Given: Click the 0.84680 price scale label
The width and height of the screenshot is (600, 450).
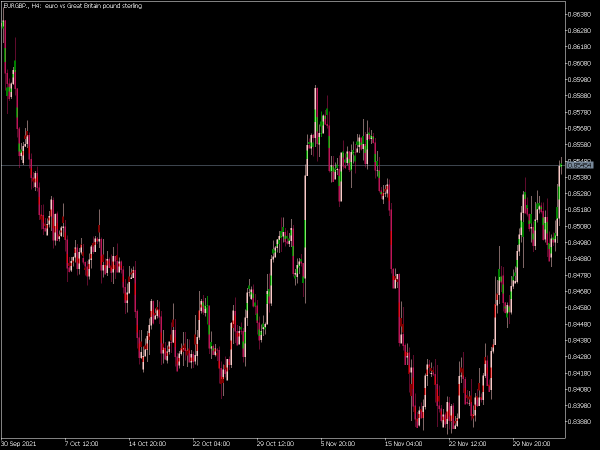Looking at the screenshot, I should pos(579,292).
